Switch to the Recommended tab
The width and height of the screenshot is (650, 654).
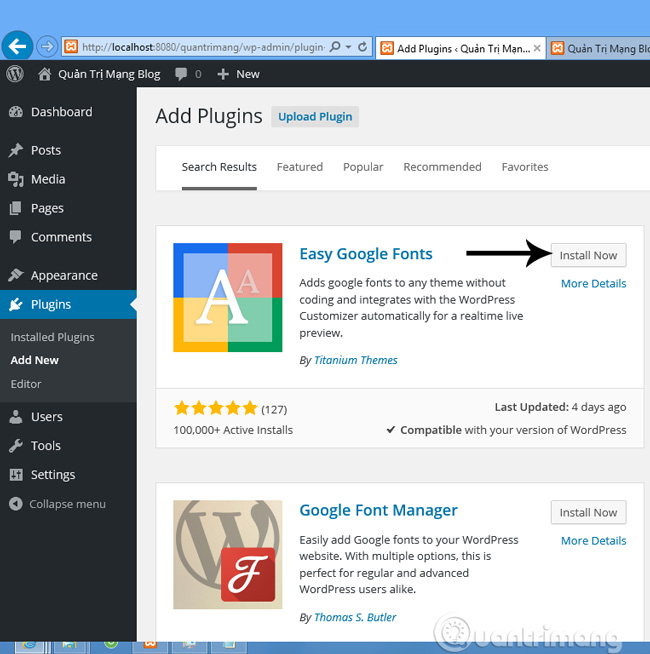point(442,167)
